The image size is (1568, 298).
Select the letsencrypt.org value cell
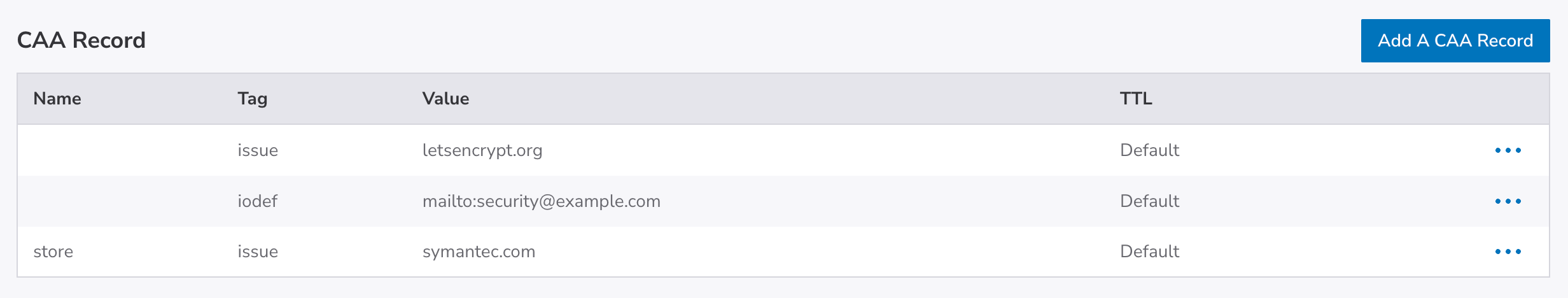[482, 150]
